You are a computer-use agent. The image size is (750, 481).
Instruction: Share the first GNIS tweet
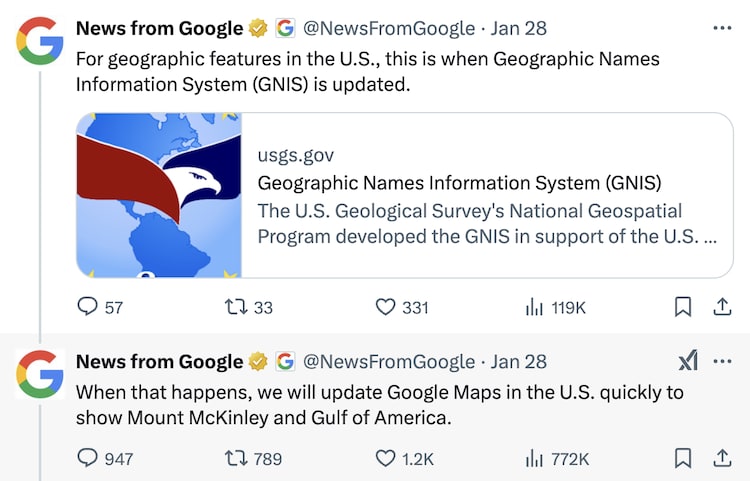coord(720,308)
